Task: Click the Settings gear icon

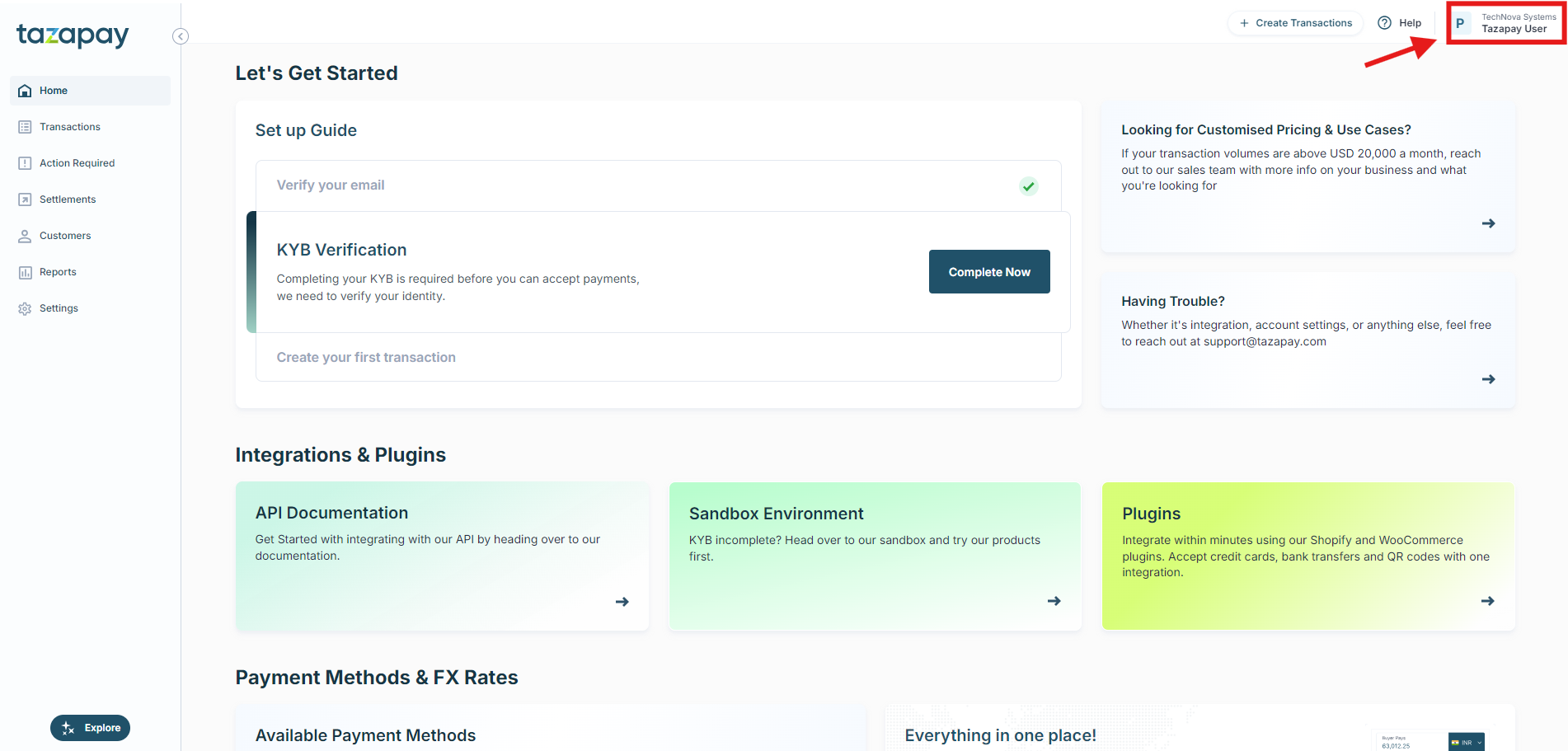Action: [25, 308]
